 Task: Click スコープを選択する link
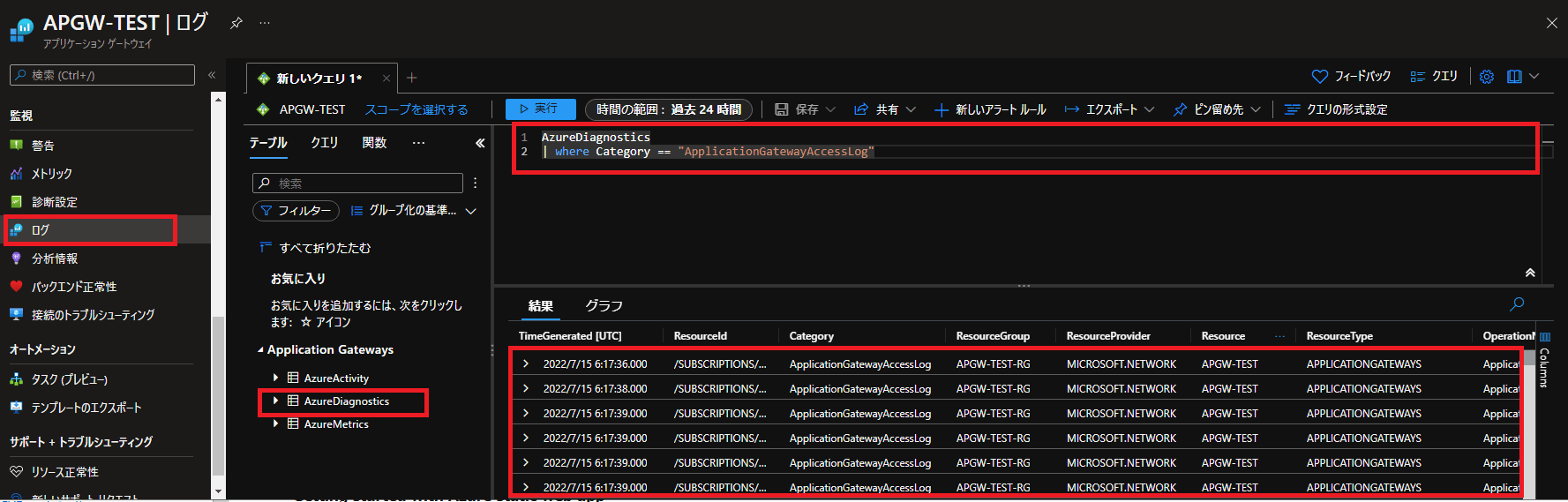tap(416, 109)
